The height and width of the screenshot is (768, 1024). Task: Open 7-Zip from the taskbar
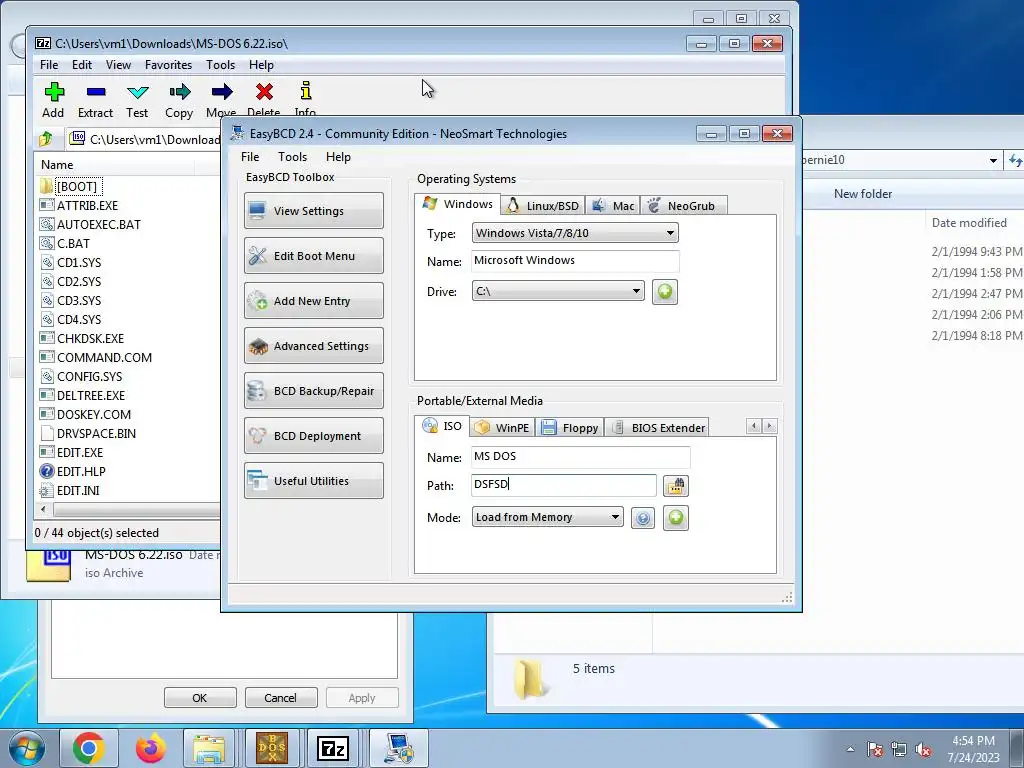333,748
